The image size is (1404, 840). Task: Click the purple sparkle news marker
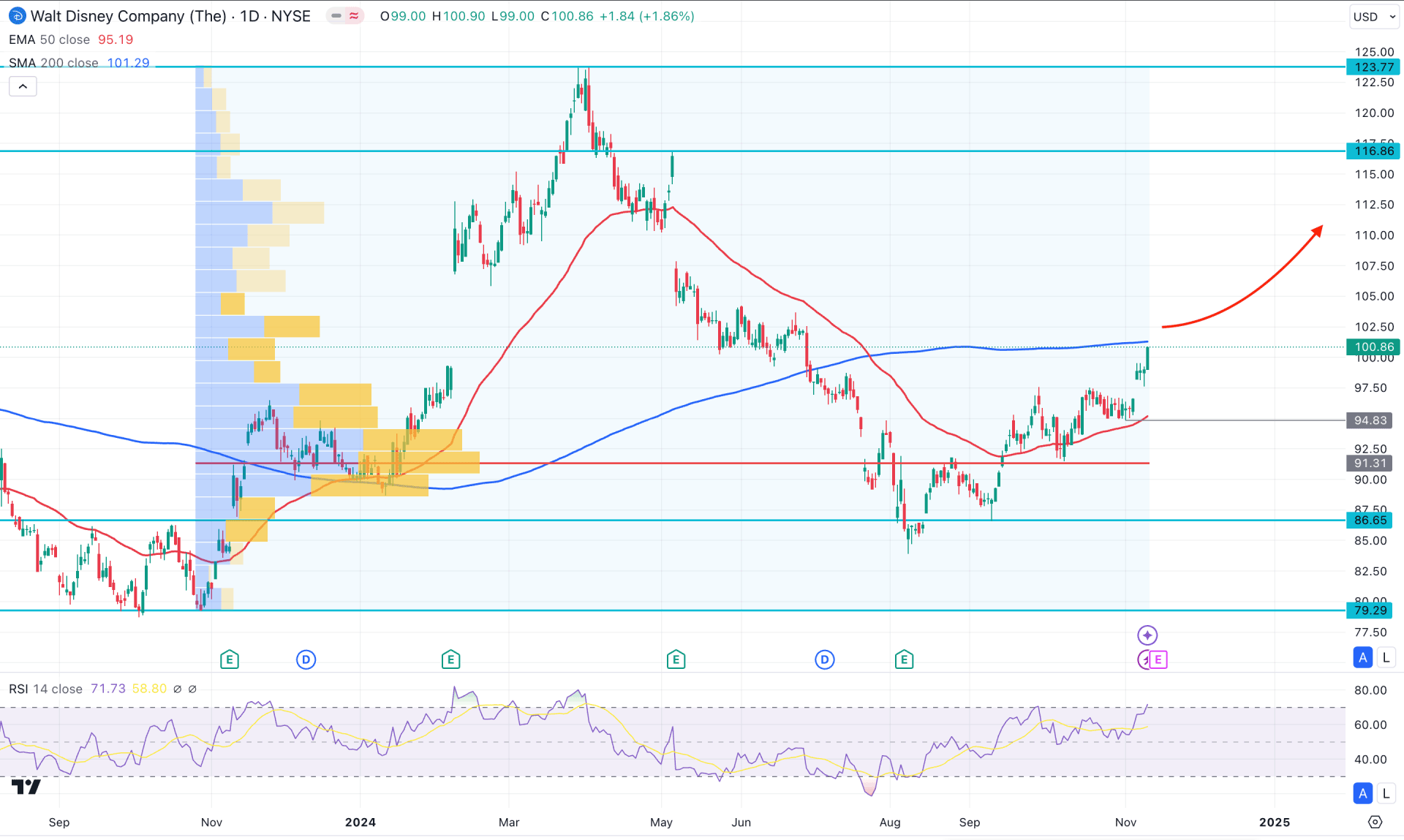pyautogui.click(x=1147, y=635)
